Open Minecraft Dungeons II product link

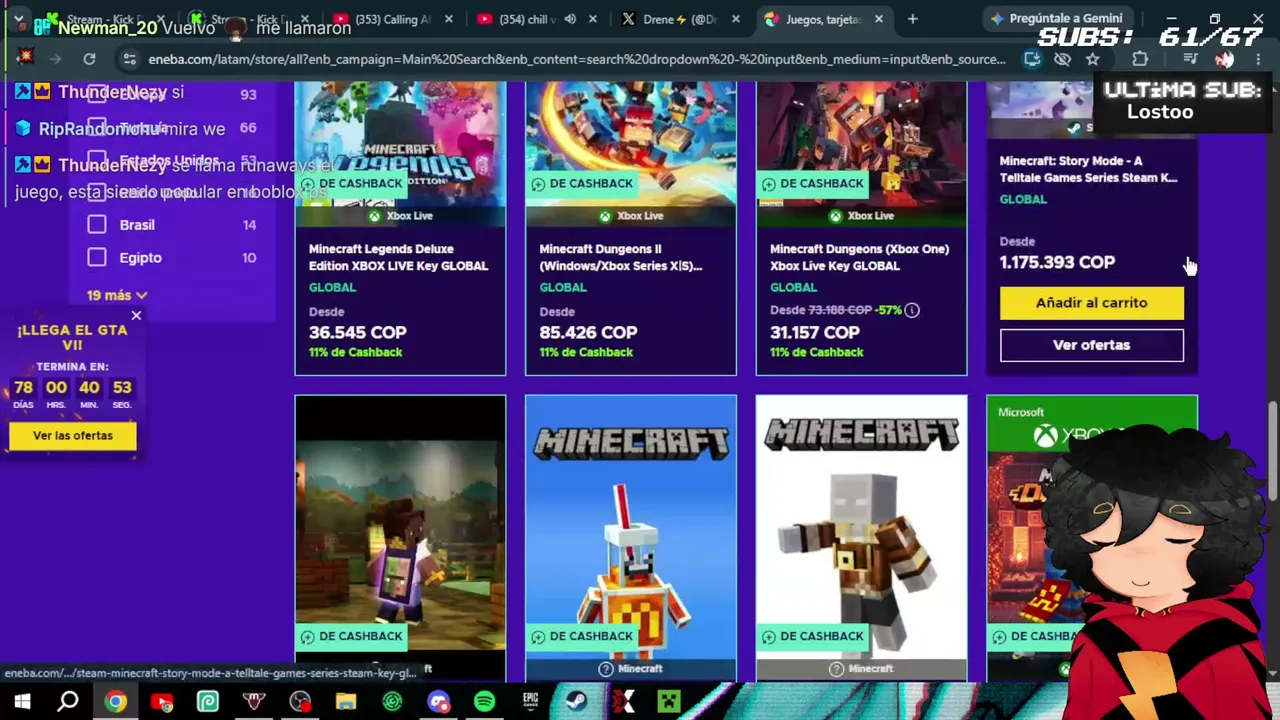coord(621,257)
